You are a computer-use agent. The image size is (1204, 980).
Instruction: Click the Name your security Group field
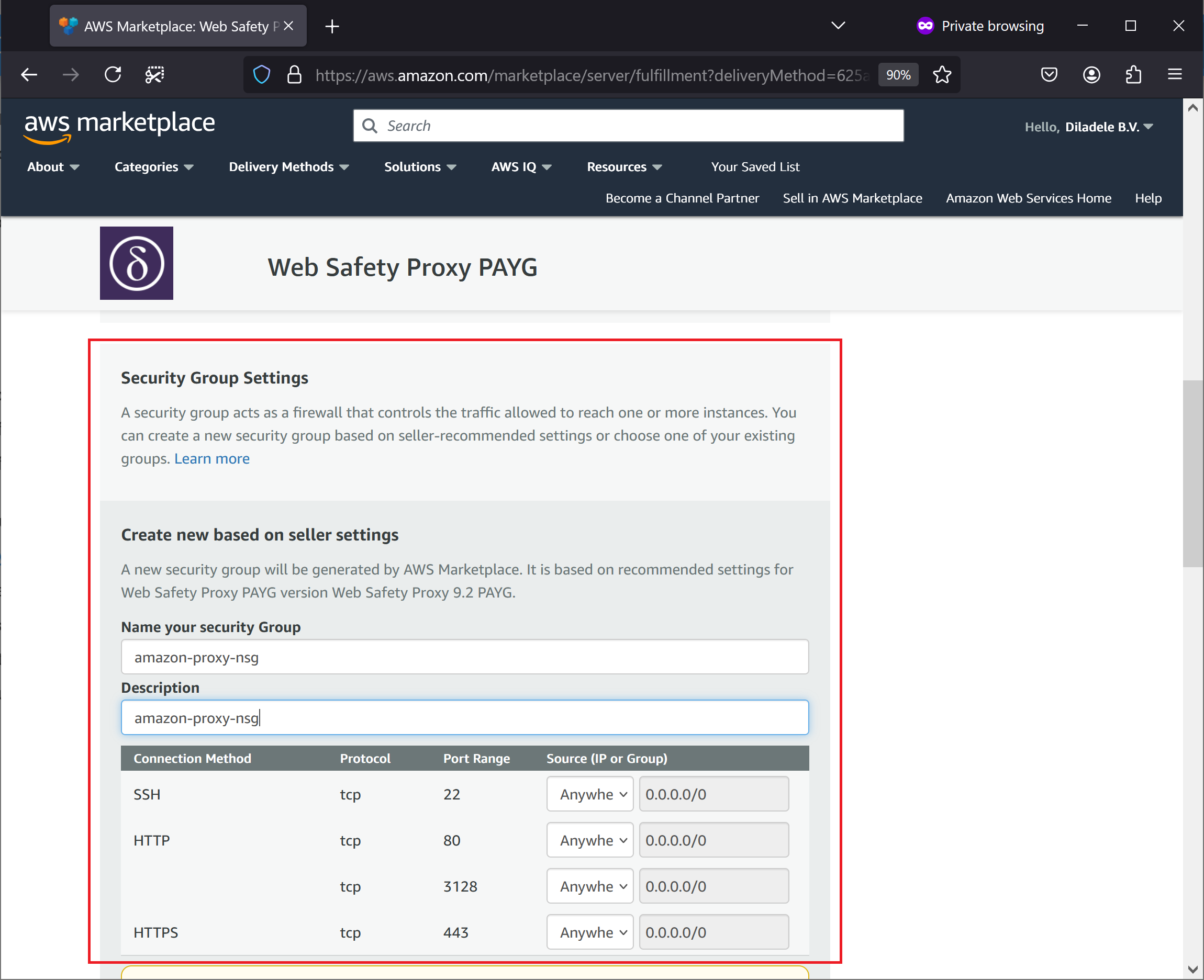464,657
